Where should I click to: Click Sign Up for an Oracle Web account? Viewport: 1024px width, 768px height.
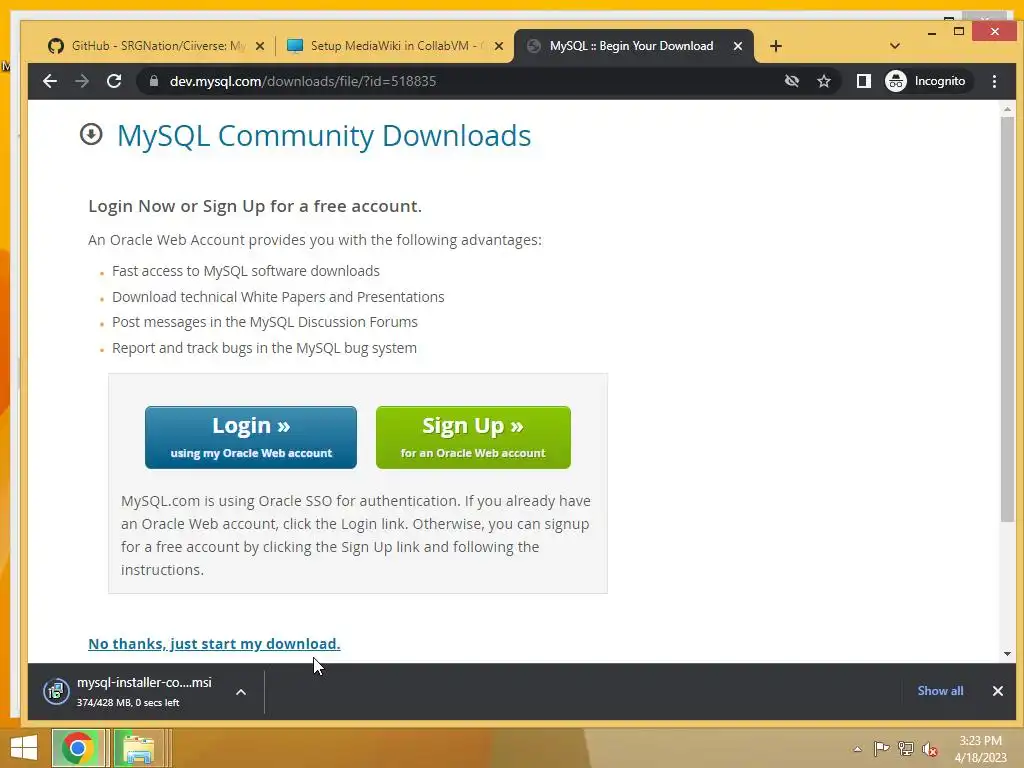[x=473, y=437]
